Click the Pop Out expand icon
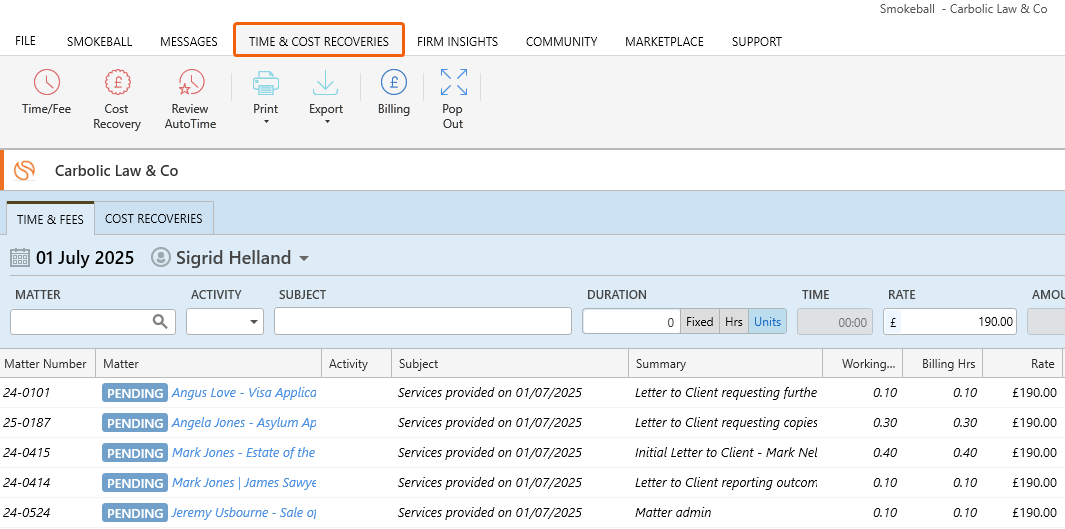This screenshot has width=1065, height=529. click(x=453, y=82)
